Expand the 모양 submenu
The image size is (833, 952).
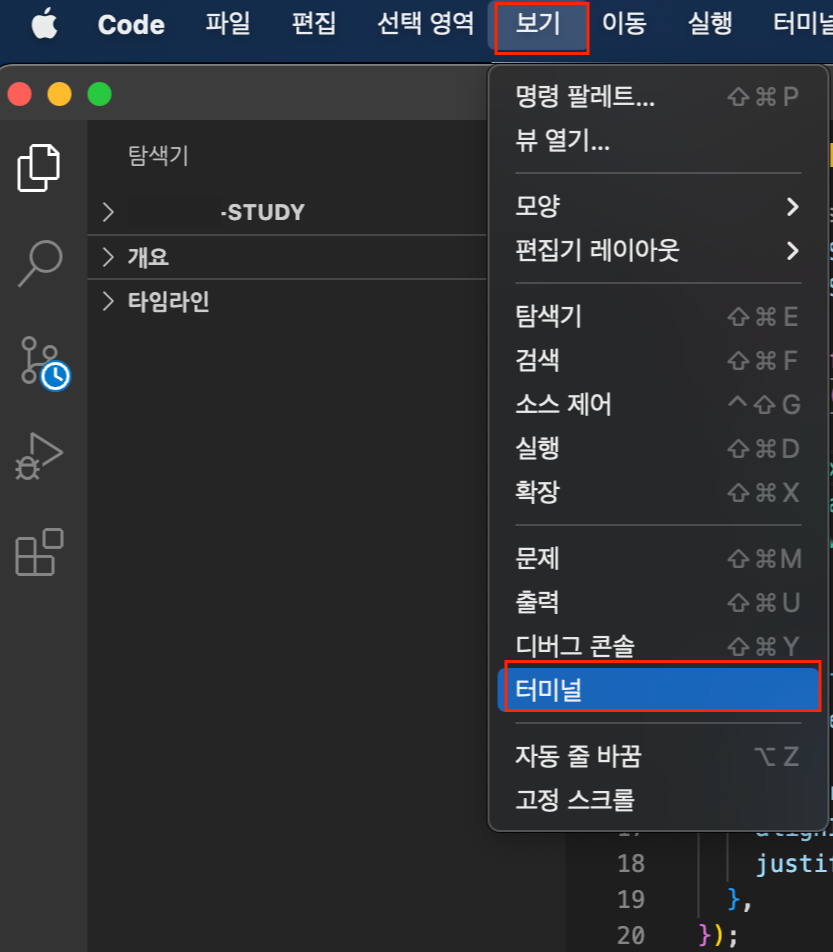click(658, 206)
